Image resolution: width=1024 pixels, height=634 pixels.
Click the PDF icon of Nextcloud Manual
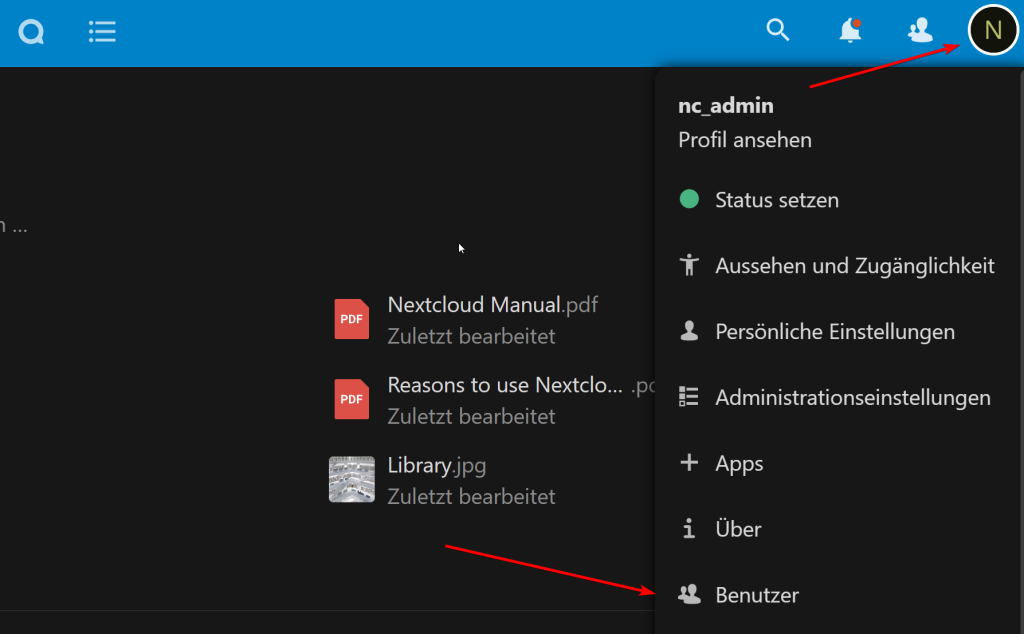coord(351,319)
